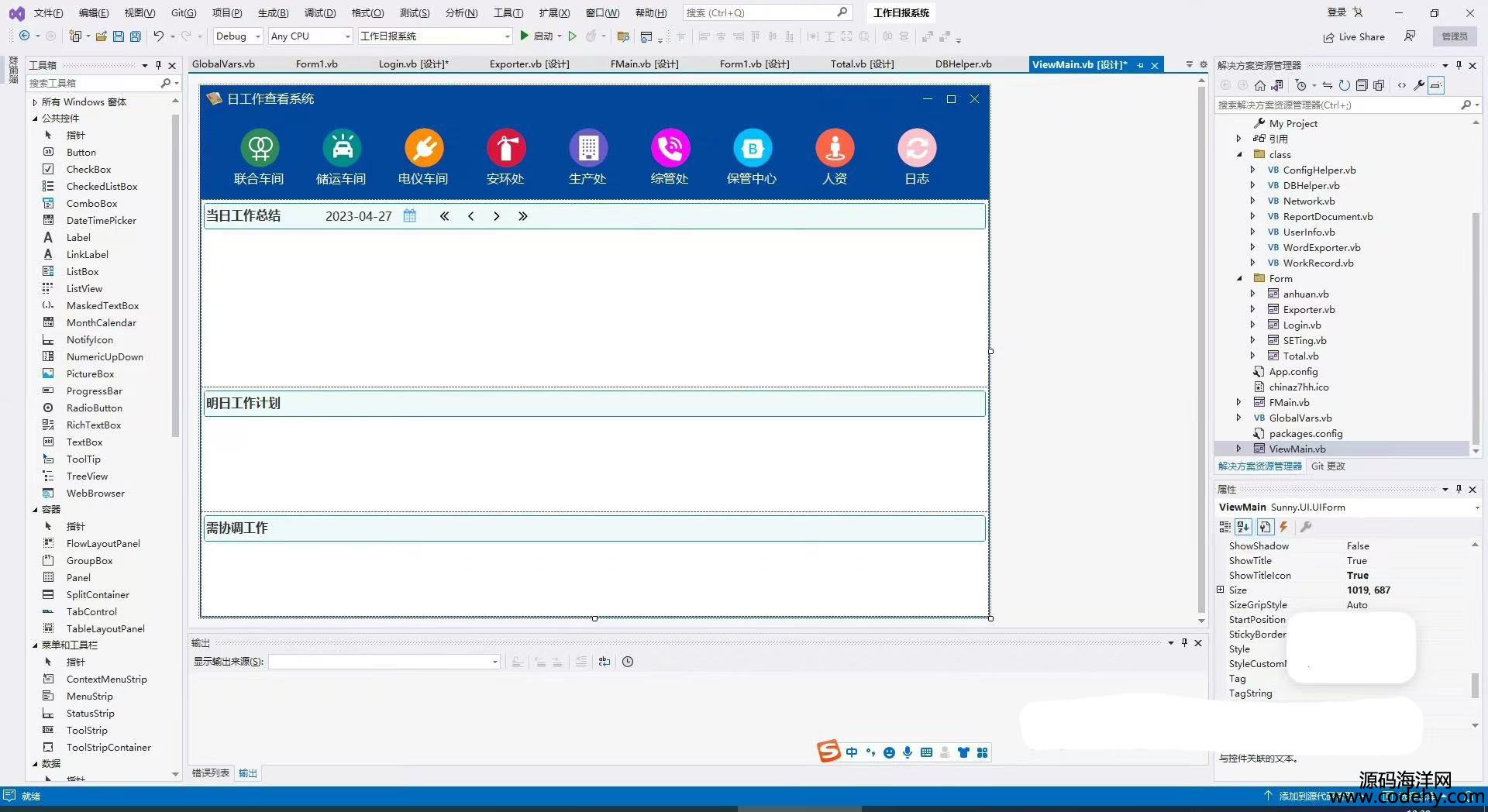This screenshot has width=1488, height=812.
Task: Click the 联合车间 icon in the designed form
Action: point(260,147)
